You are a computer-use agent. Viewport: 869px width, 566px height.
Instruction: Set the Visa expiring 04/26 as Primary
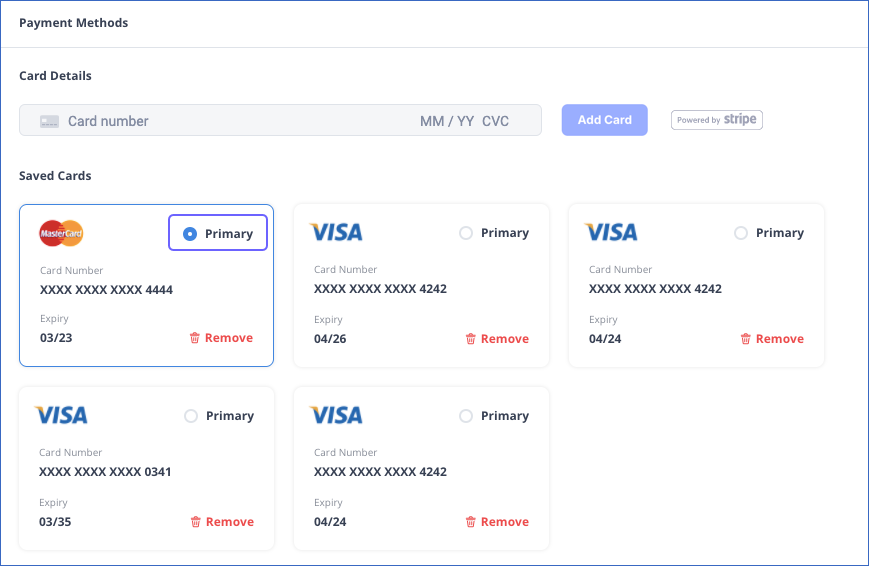[x=466, y=233]
